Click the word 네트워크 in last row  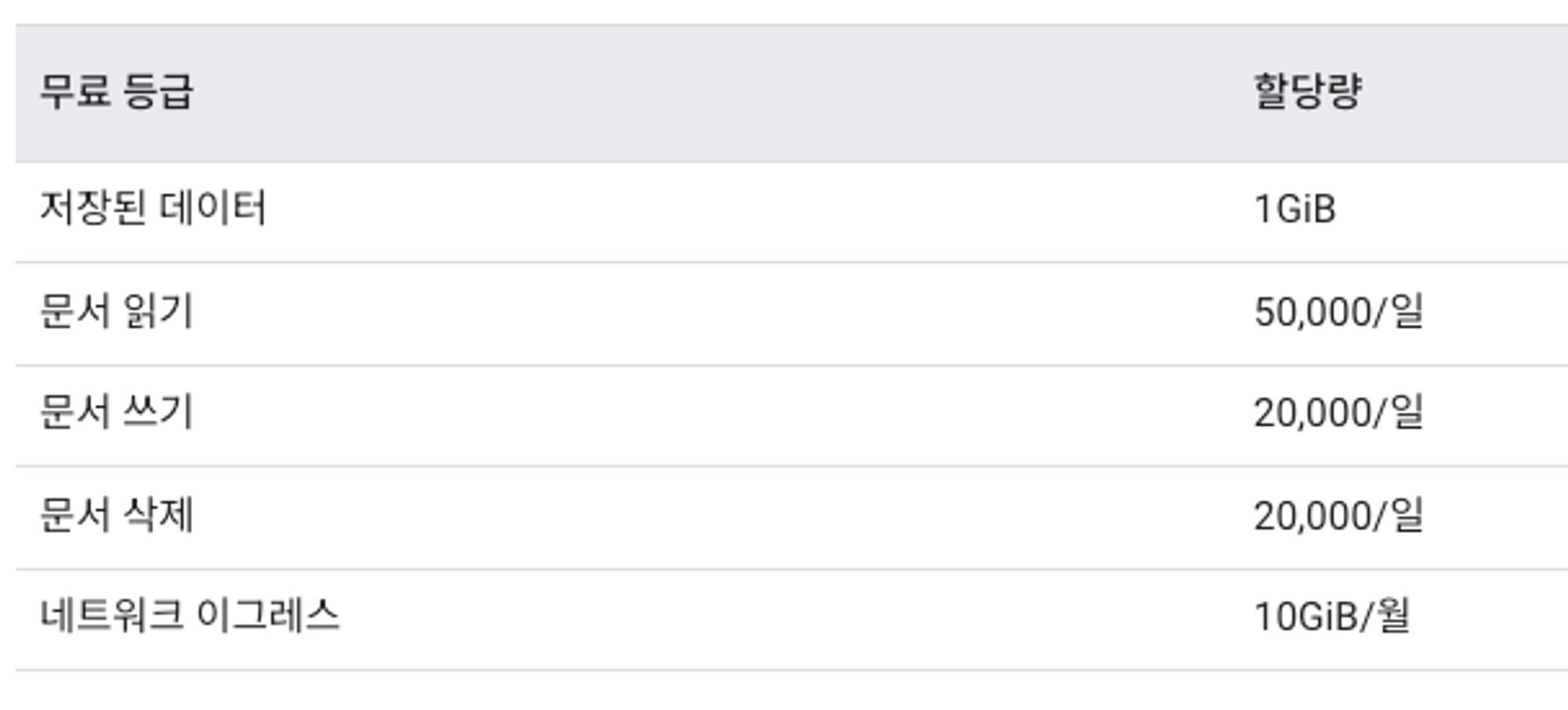(x=111, y=616)
